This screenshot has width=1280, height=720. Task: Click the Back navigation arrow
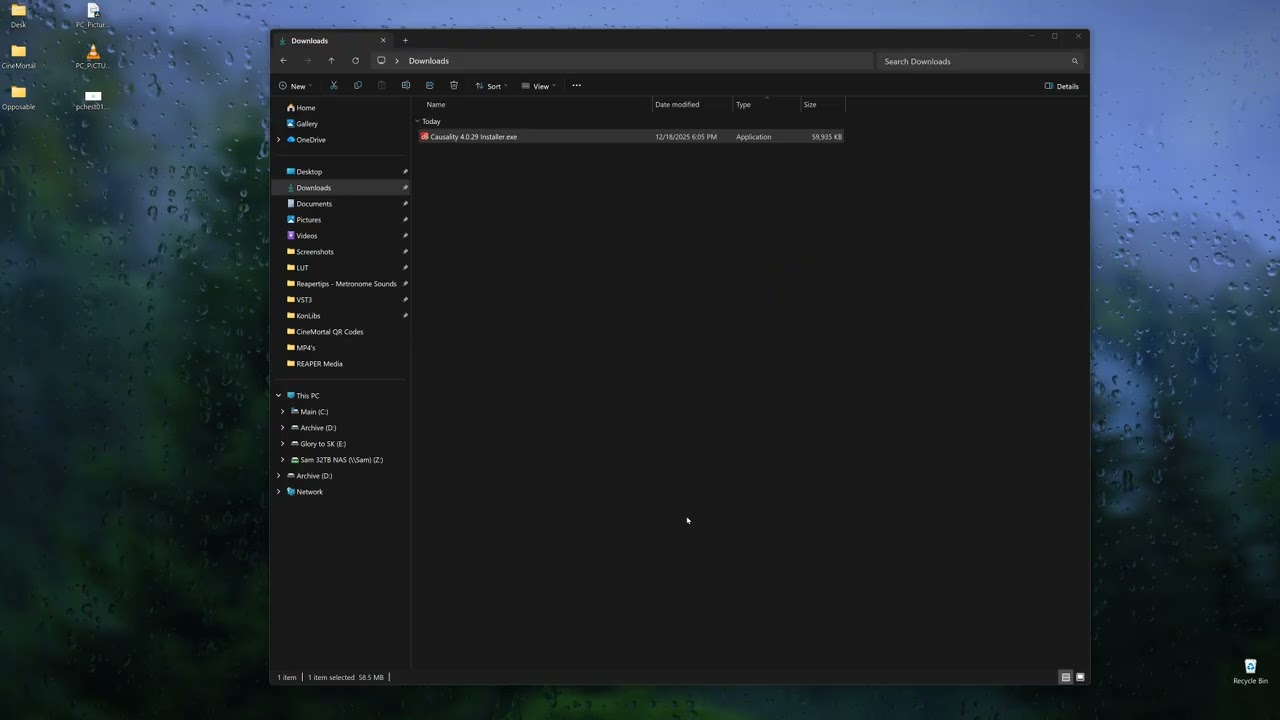(283, 61)
